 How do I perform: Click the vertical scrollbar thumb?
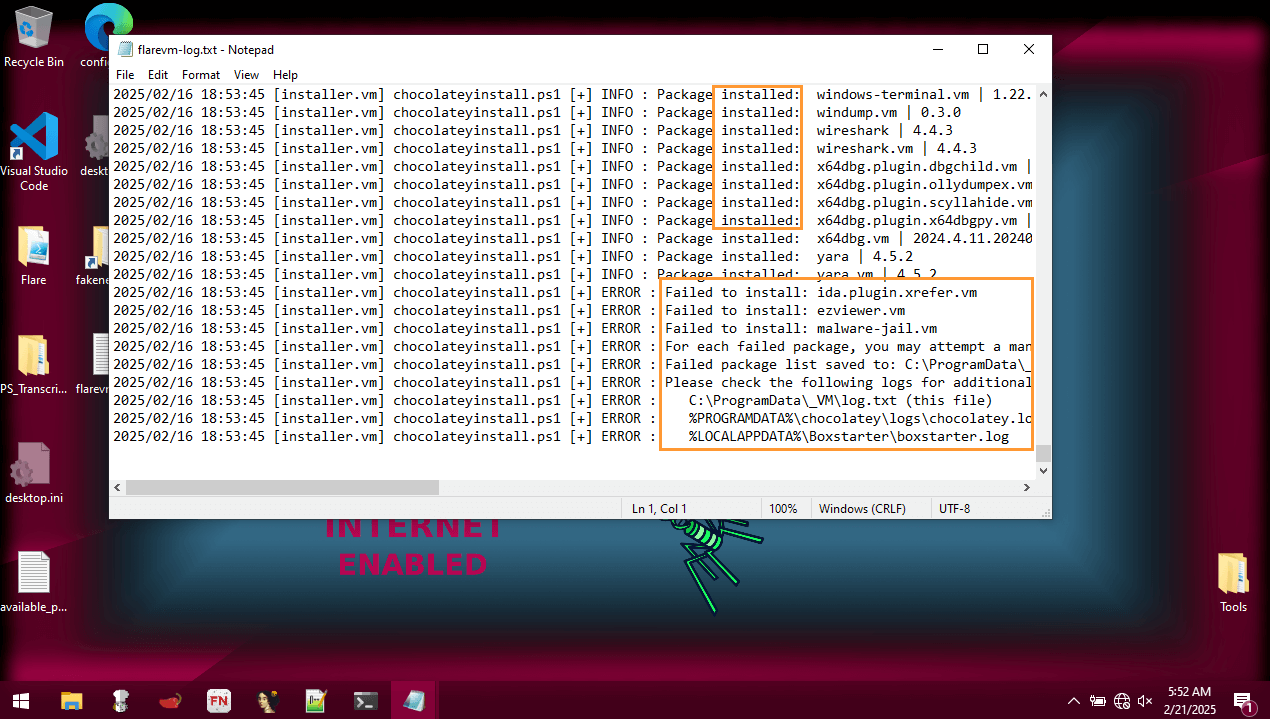point(1043,453)
